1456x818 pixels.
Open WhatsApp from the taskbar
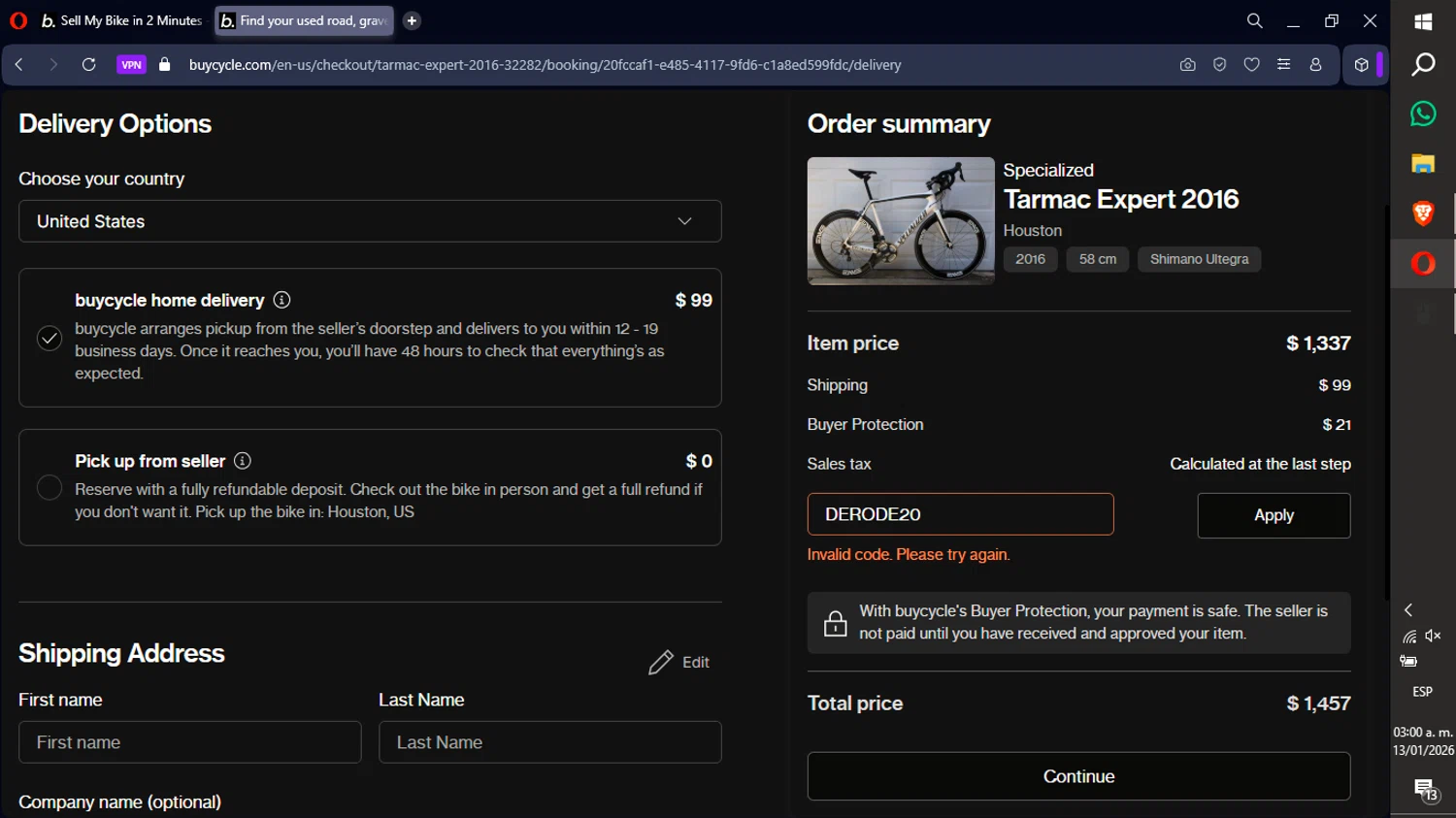(1423, 114)
